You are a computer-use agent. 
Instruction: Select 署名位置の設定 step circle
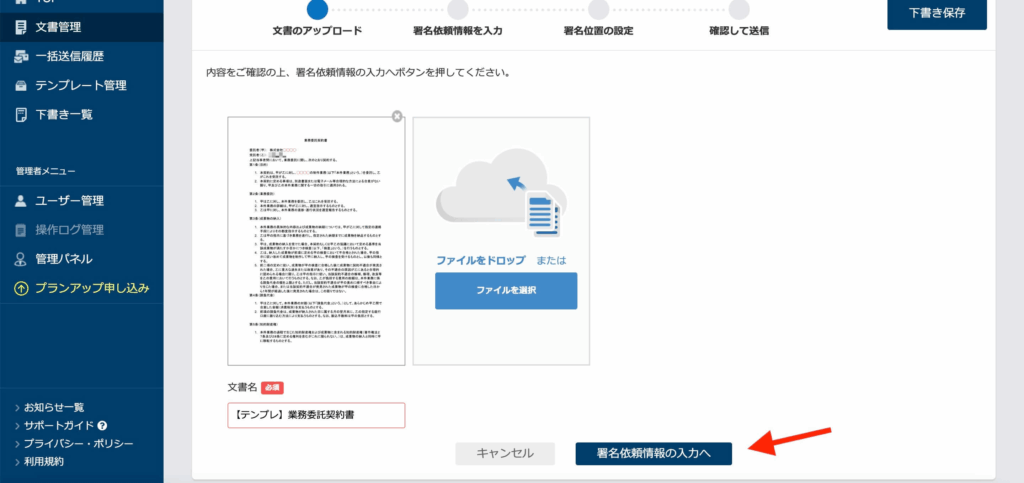[x=598, y=9]
